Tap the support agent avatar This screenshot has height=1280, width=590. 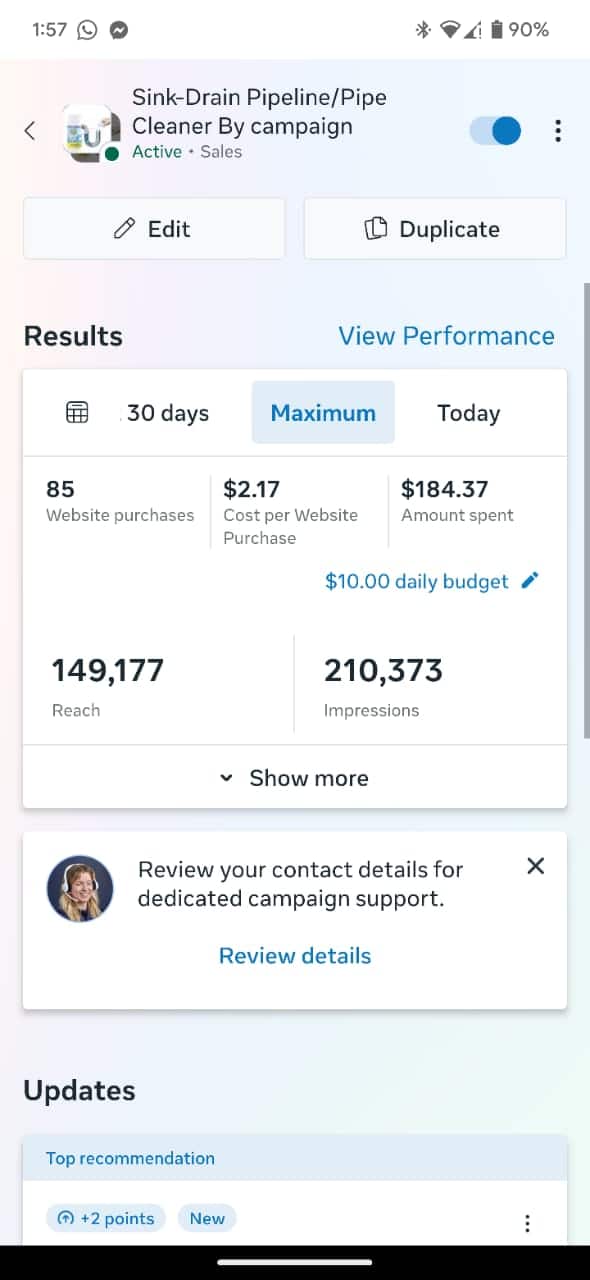point(80,887)
